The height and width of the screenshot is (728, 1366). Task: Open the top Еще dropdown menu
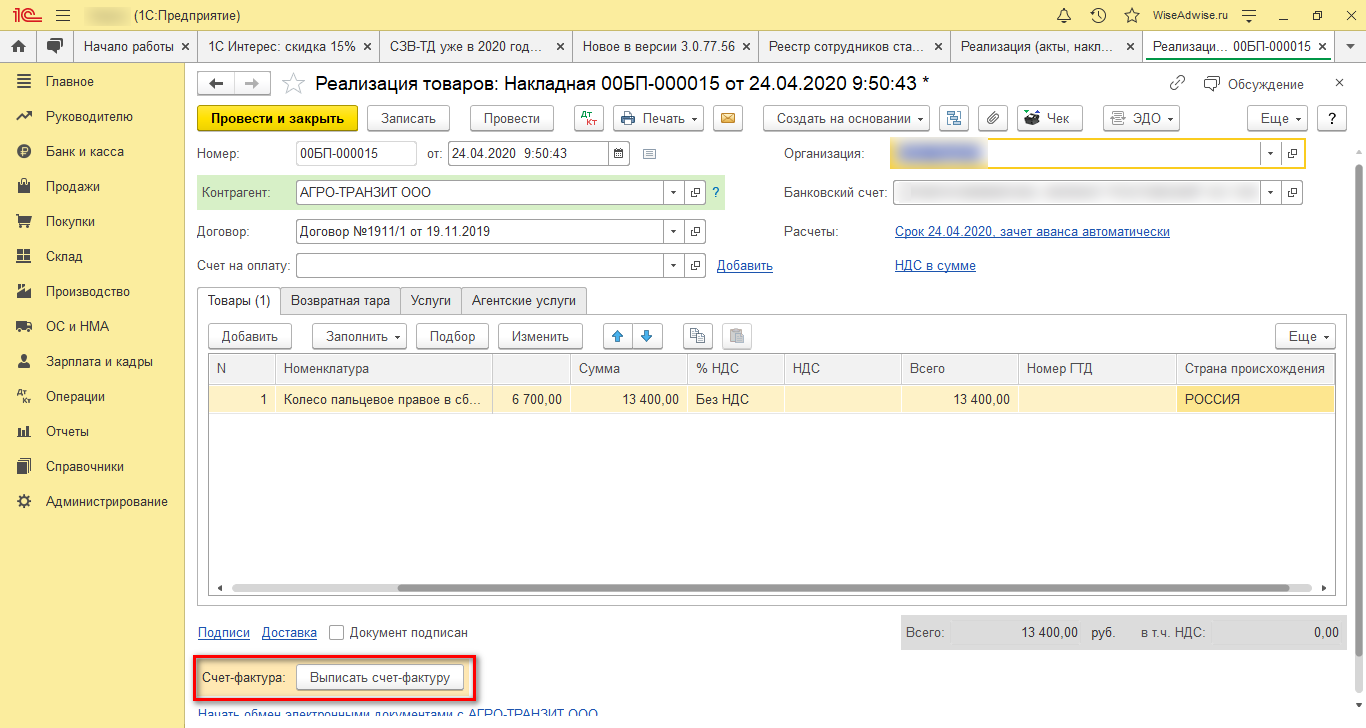pyautogui.click(x=1278, y=118)
